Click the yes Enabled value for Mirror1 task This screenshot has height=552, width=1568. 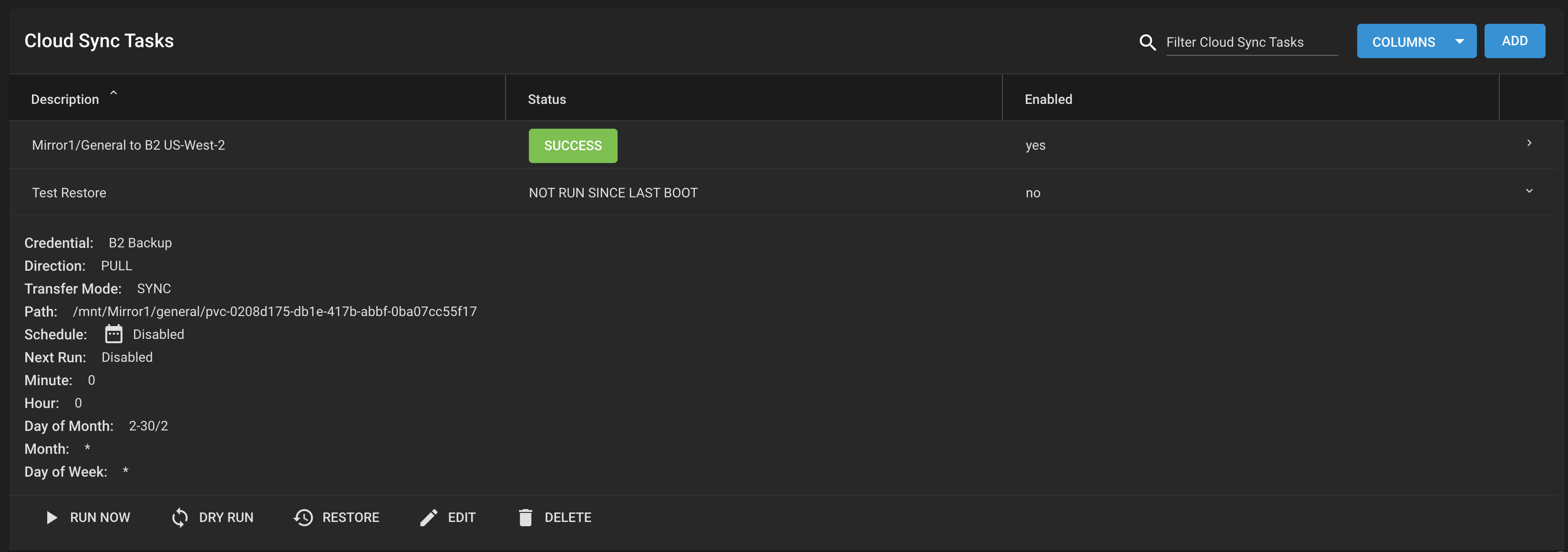tap(1035, 145)
